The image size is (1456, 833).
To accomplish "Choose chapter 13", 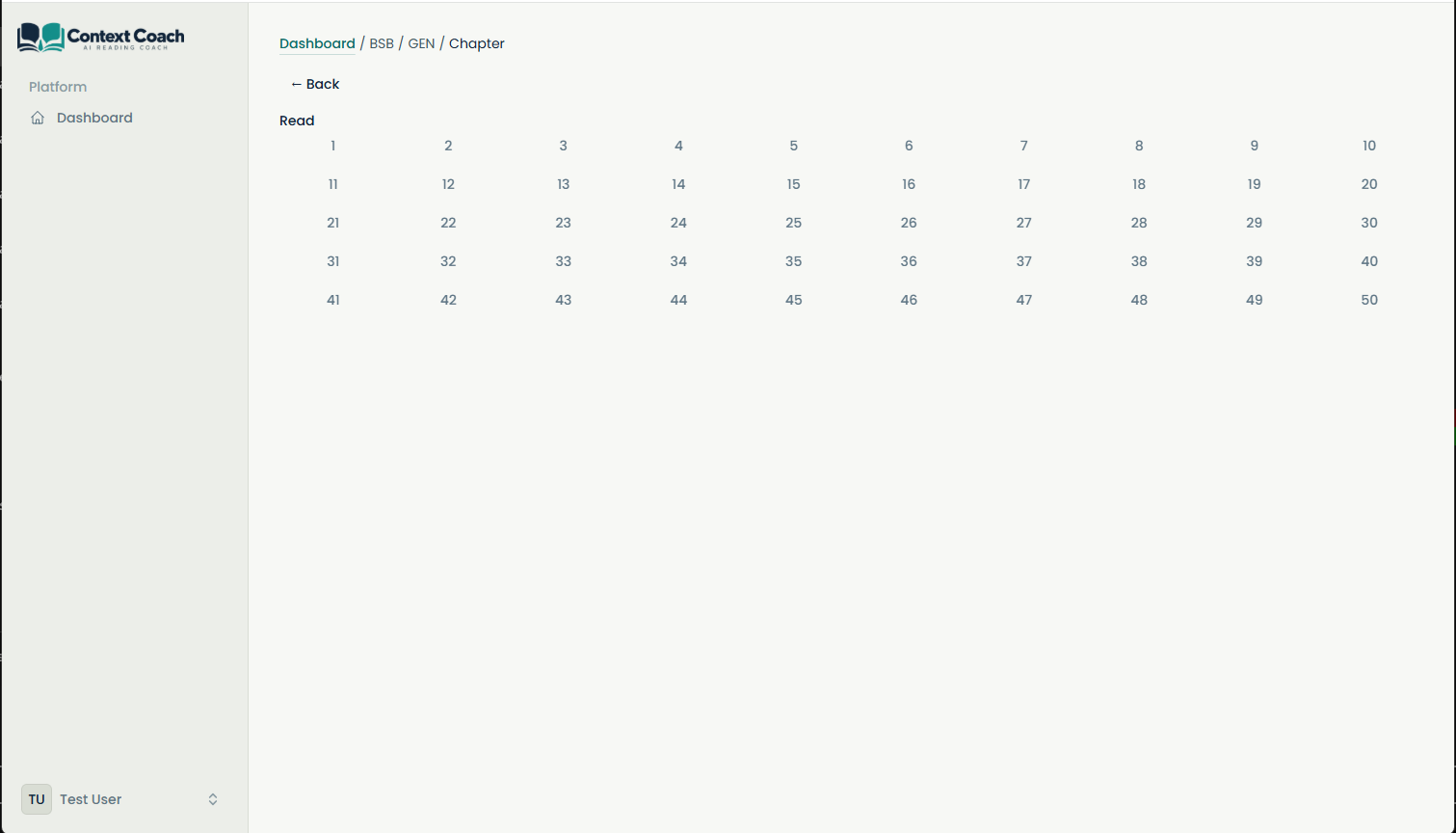I will point(564,184).
